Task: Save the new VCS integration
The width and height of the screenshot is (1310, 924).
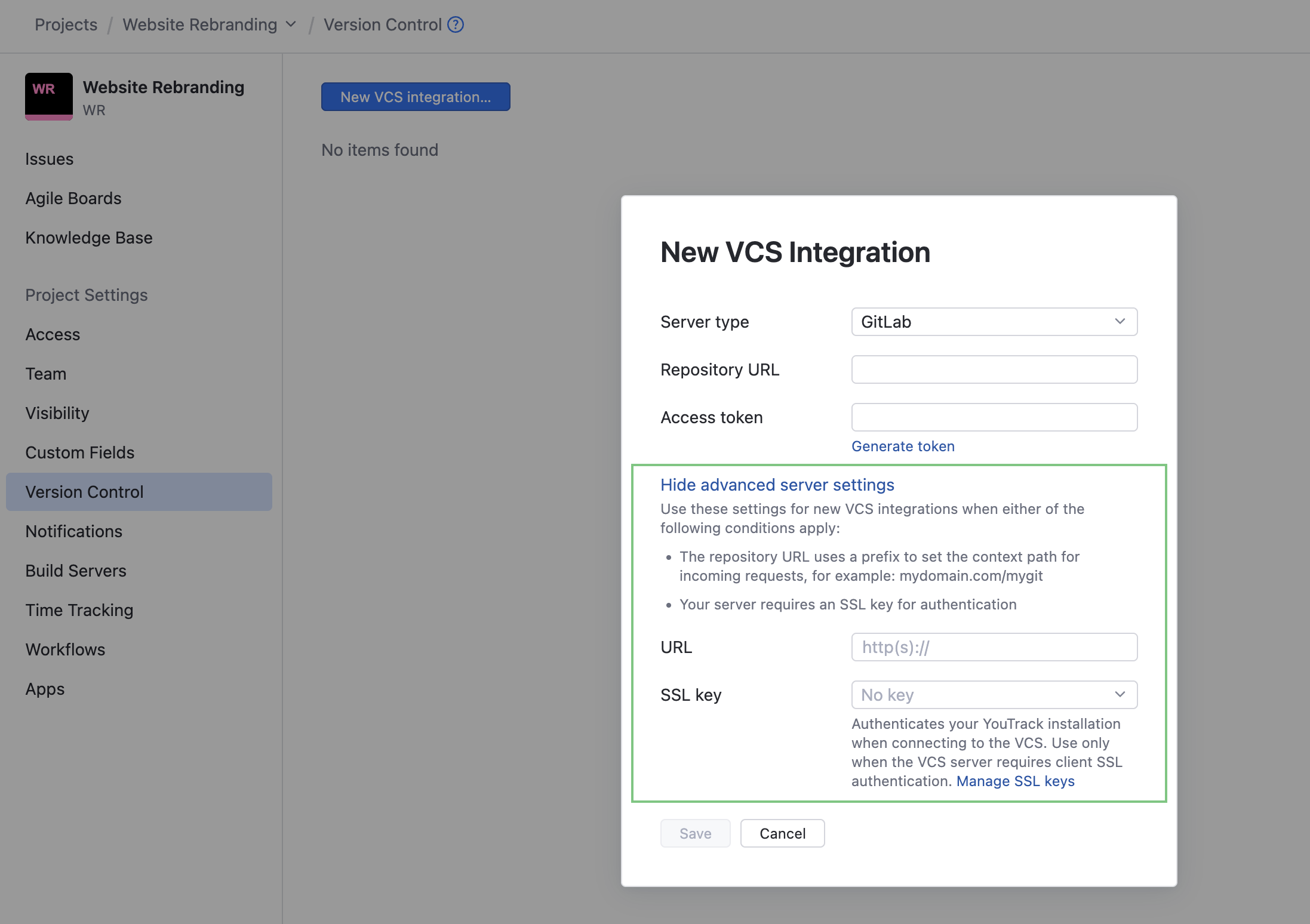Action: (x=695, y=833)
